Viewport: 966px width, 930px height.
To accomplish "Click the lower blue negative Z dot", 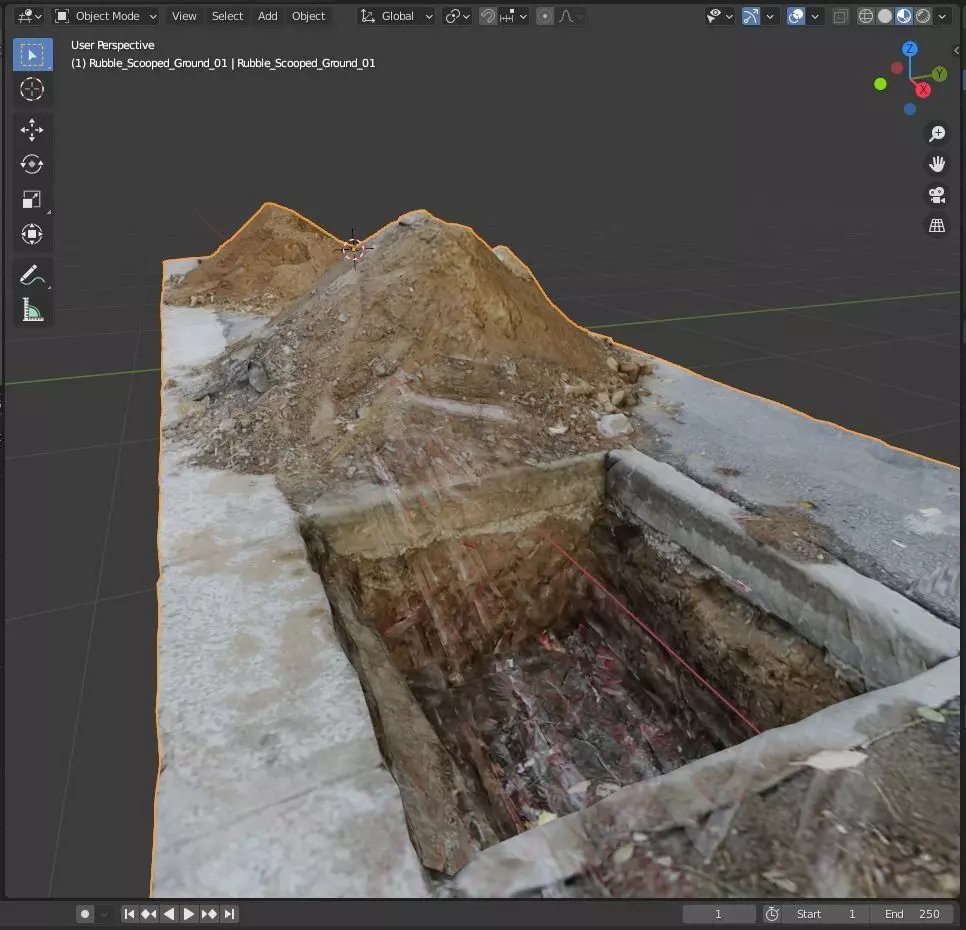I will tap(909, 109).
